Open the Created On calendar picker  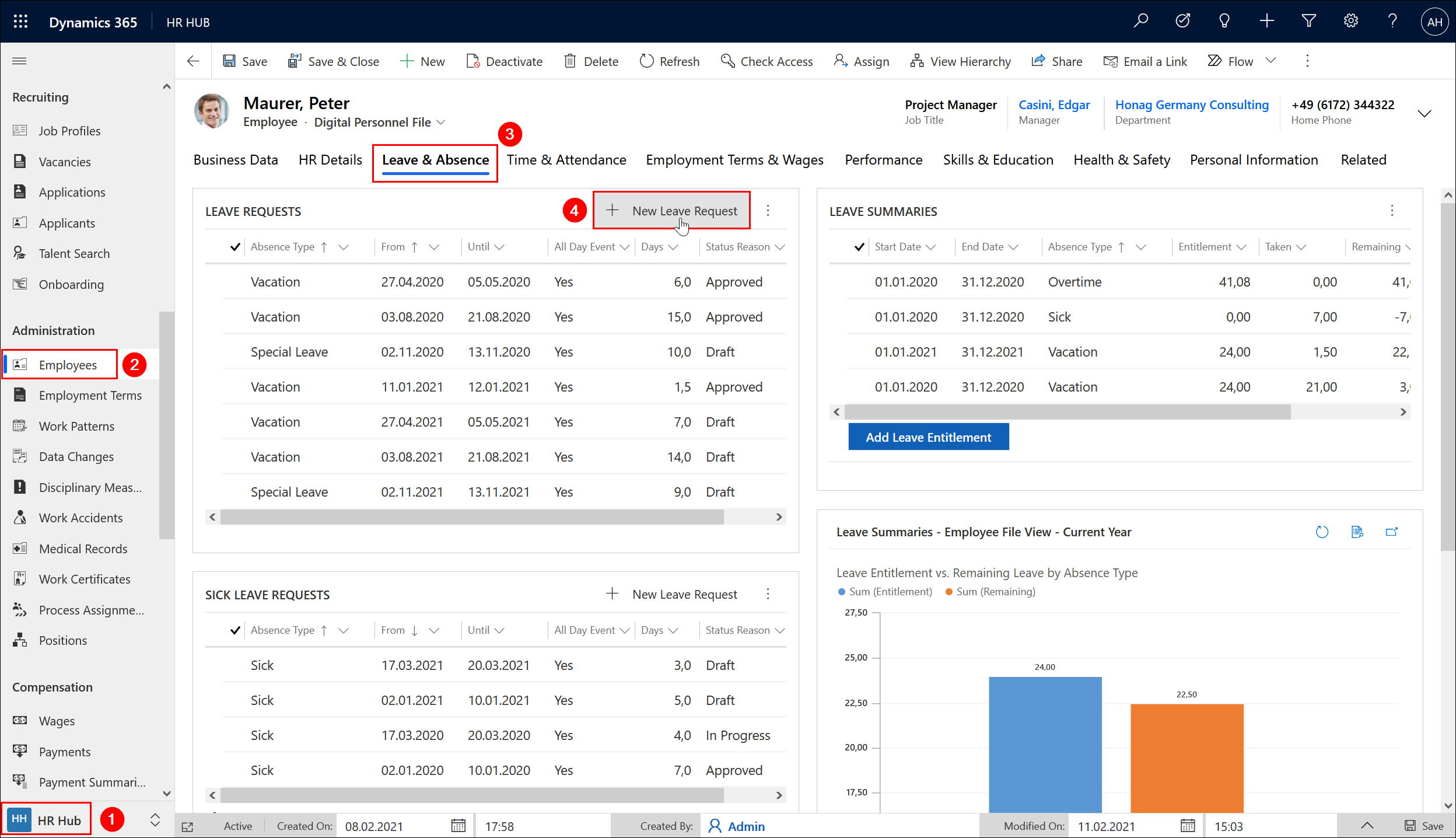click(x=458, y=826)
